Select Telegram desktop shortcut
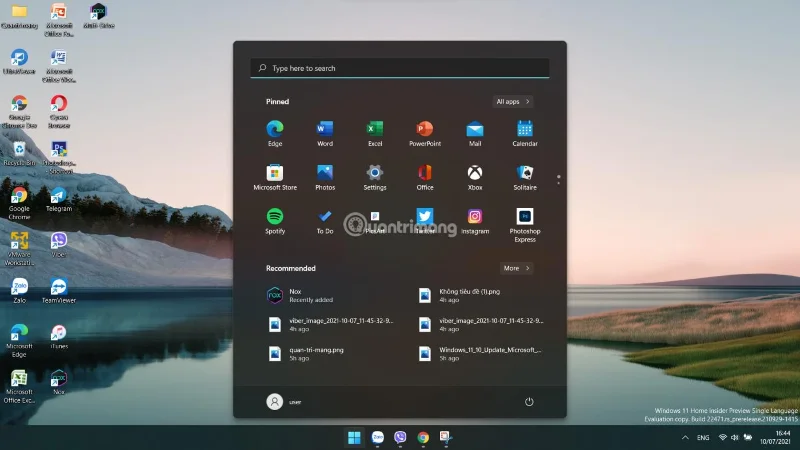The width and height of the screenshot is (800, 450). pos(59,199)
